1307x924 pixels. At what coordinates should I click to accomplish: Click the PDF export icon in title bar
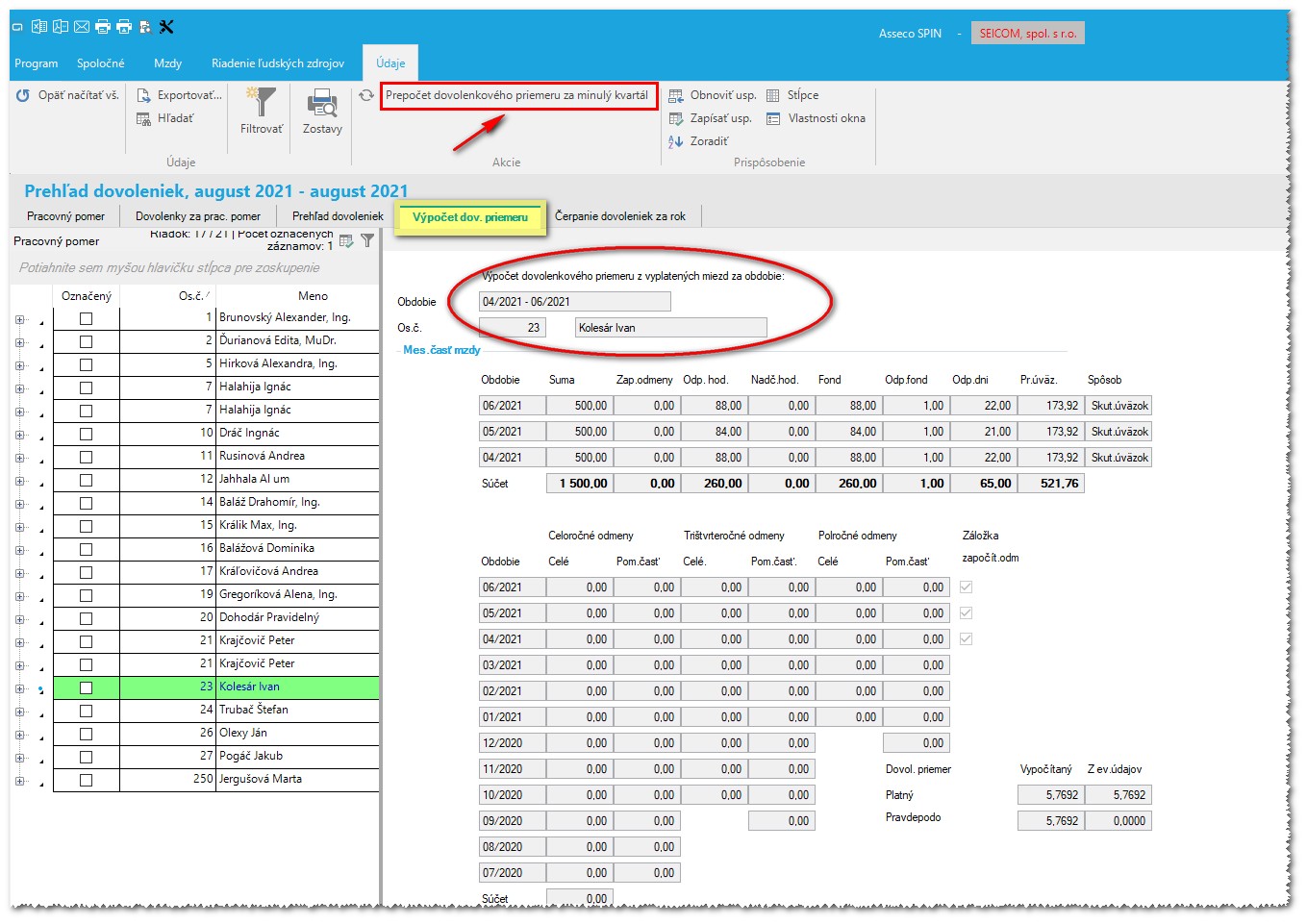tap(61, 27)
